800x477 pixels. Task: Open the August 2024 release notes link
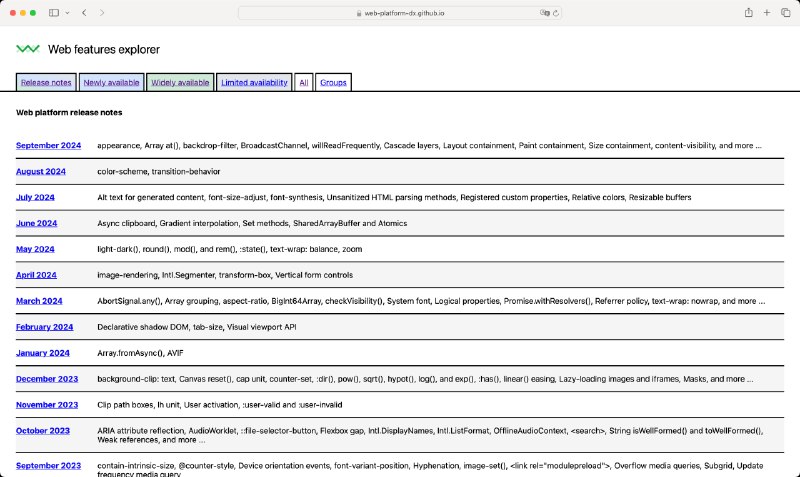(x=41, y=171)
